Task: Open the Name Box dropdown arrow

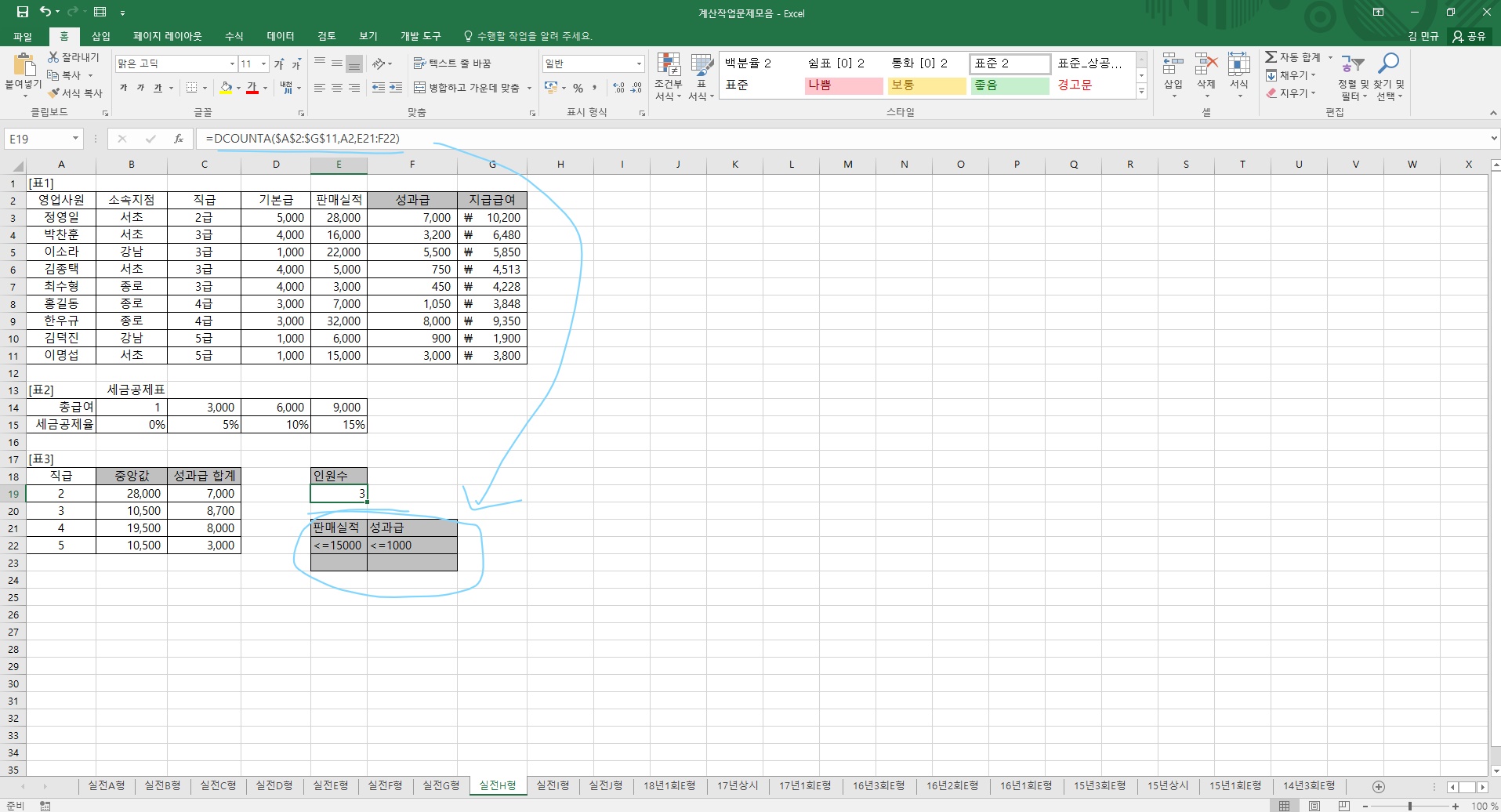Action: [75, 139]
